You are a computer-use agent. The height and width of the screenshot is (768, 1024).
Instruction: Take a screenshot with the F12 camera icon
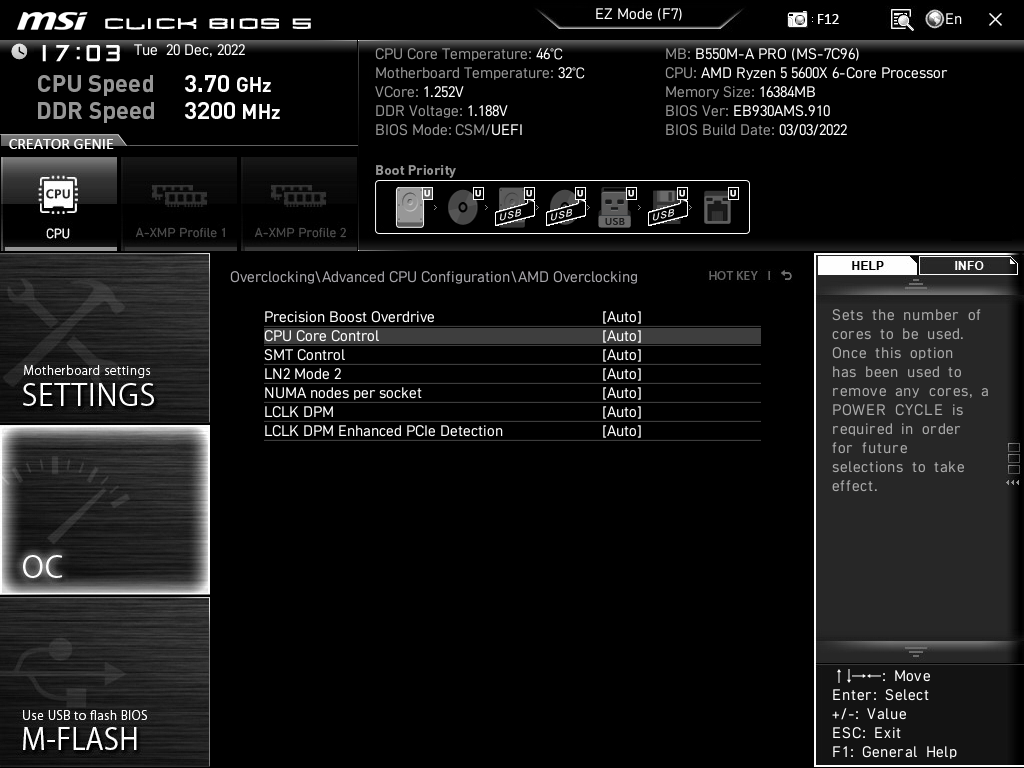(797, 20)
